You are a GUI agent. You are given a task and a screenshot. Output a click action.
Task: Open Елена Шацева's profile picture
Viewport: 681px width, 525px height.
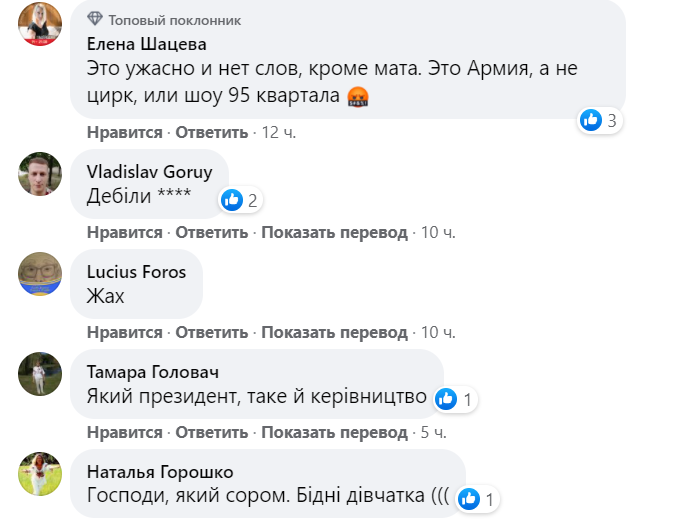(42, 24)
